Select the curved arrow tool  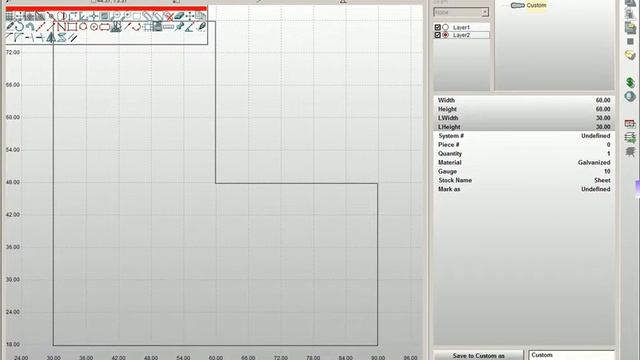pyautogui.click(x=30, y=27)
